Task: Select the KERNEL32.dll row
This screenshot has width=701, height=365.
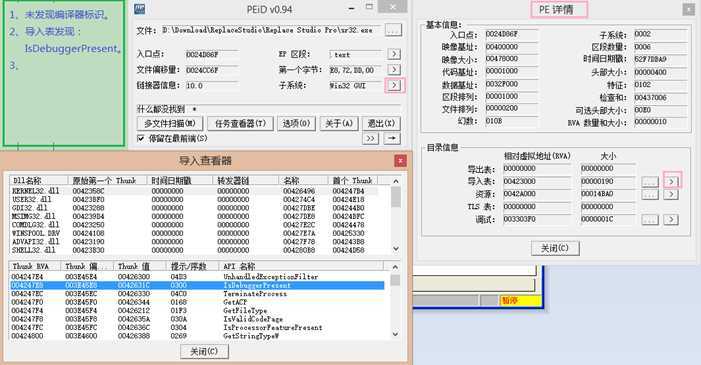Action: 195,191
